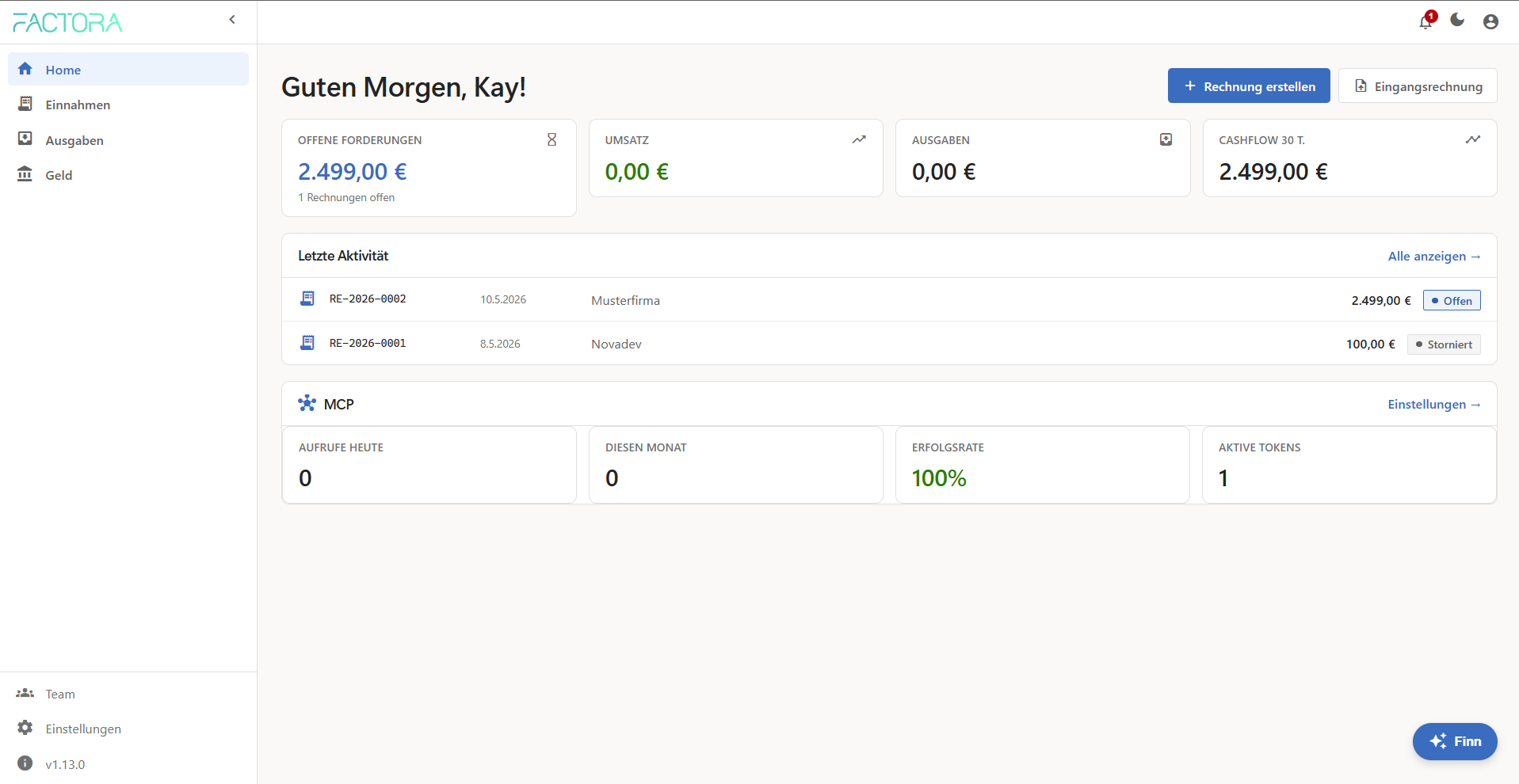This screenshot has width=1519, height=784.
Task: Open the notifications bell
Action: pos(1425,21)
